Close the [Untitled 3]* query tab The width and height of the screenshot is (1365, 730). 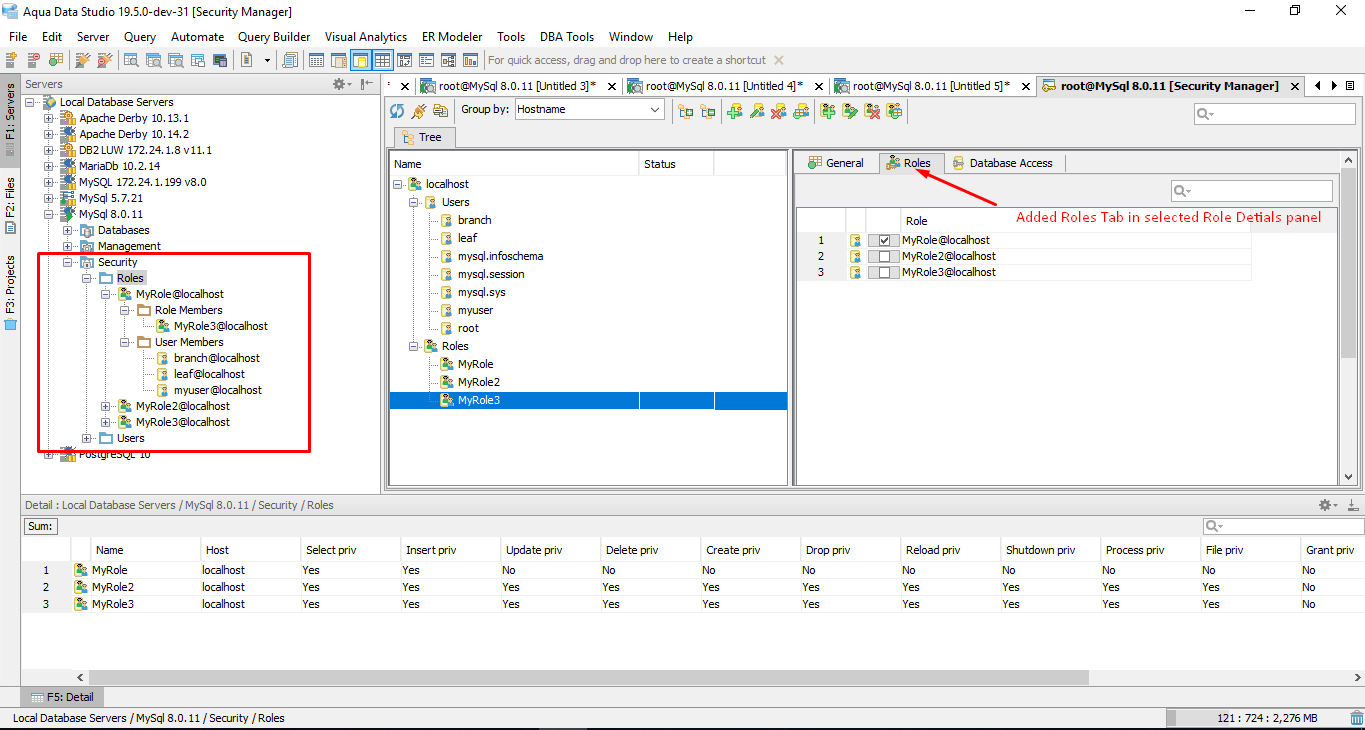[x=610, y=86]
